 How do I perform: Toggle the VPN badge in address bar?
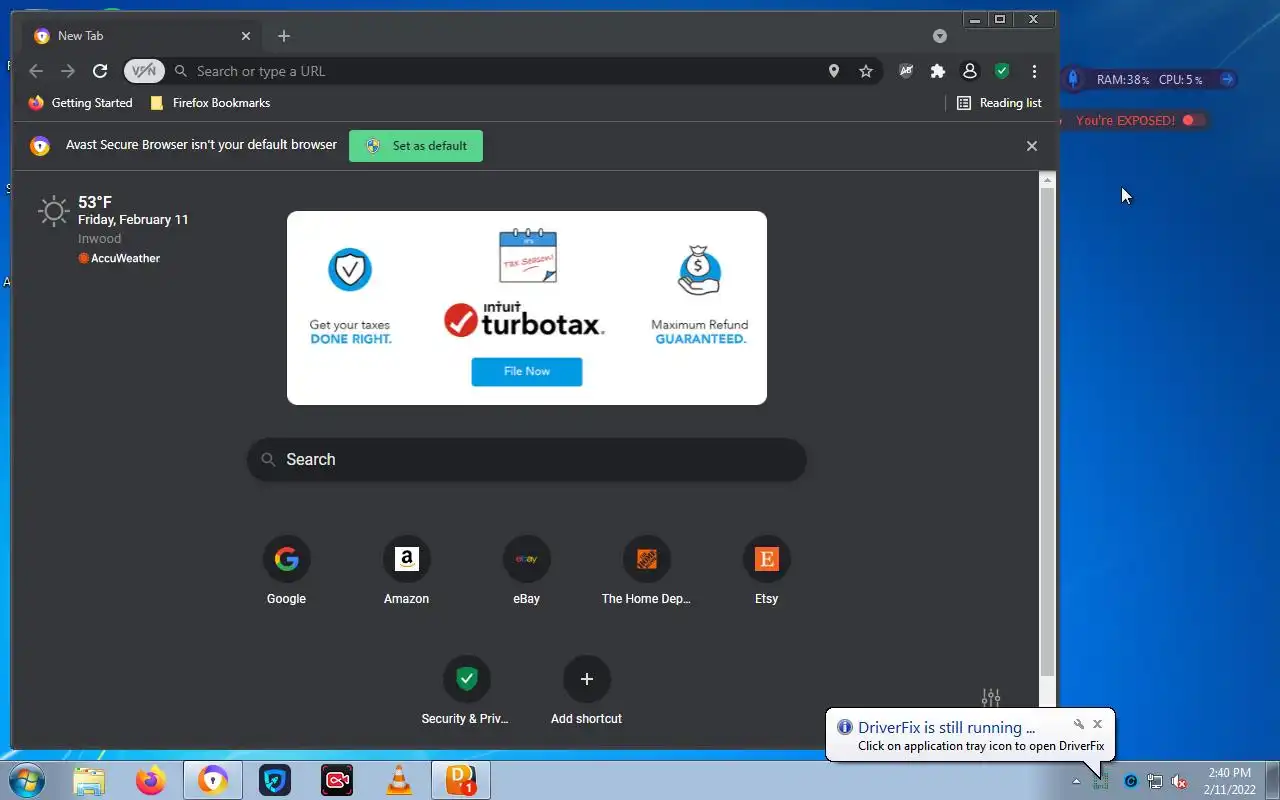click(x=144, y=71)
